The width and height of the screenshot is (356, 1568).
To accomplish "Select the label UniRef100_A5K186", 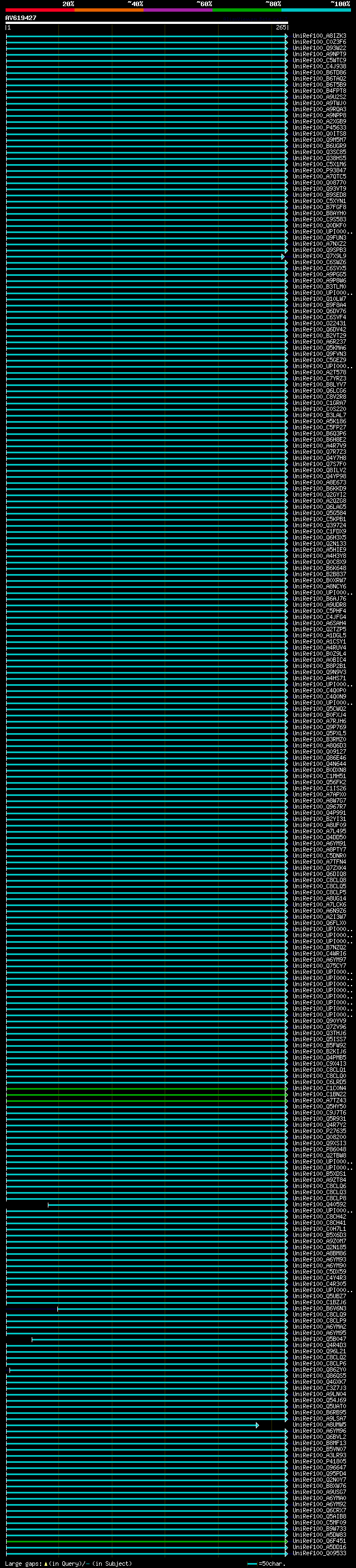I will point(319,421).
